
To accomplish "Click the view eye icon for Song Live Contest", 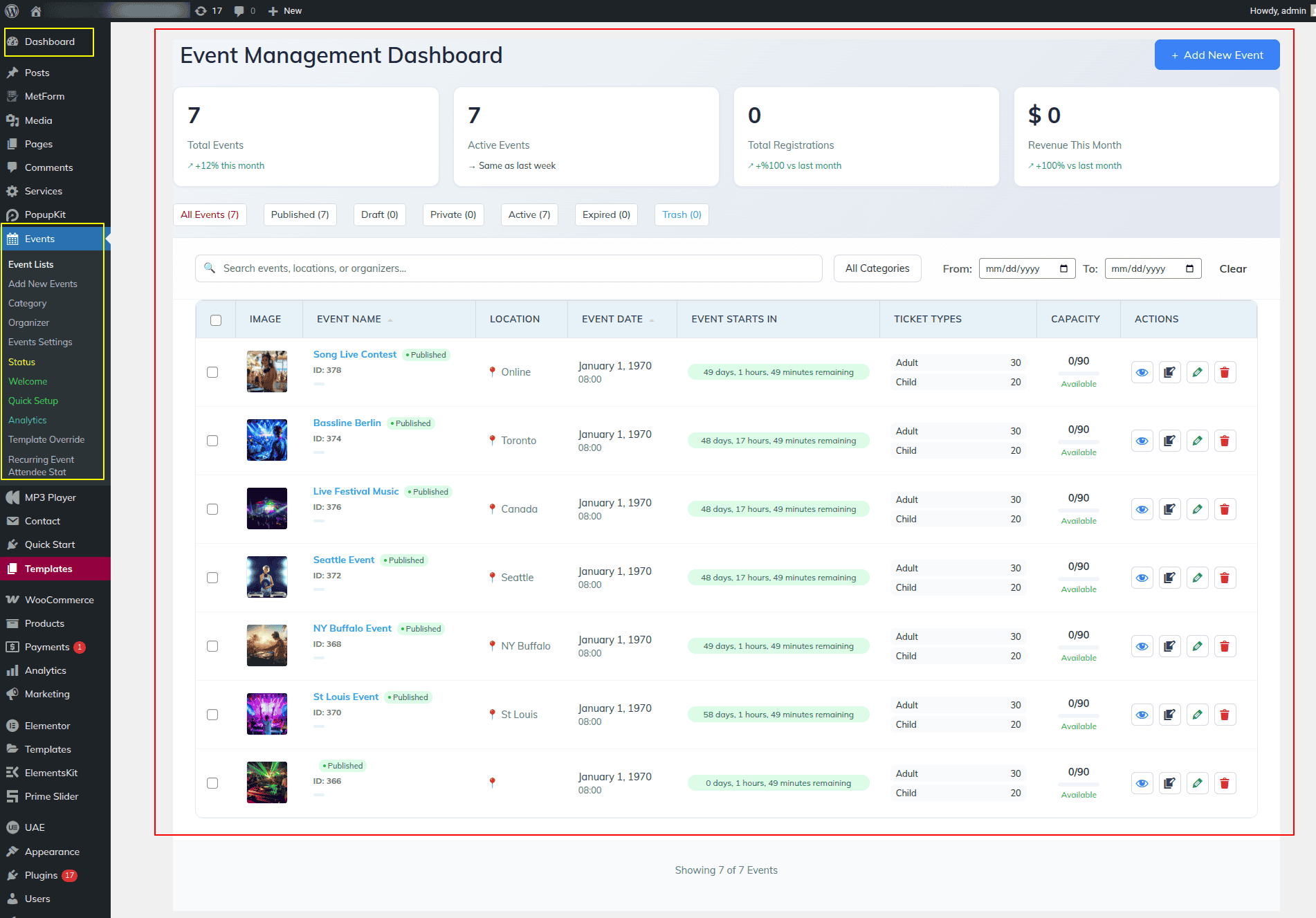I will (1142, 372).
